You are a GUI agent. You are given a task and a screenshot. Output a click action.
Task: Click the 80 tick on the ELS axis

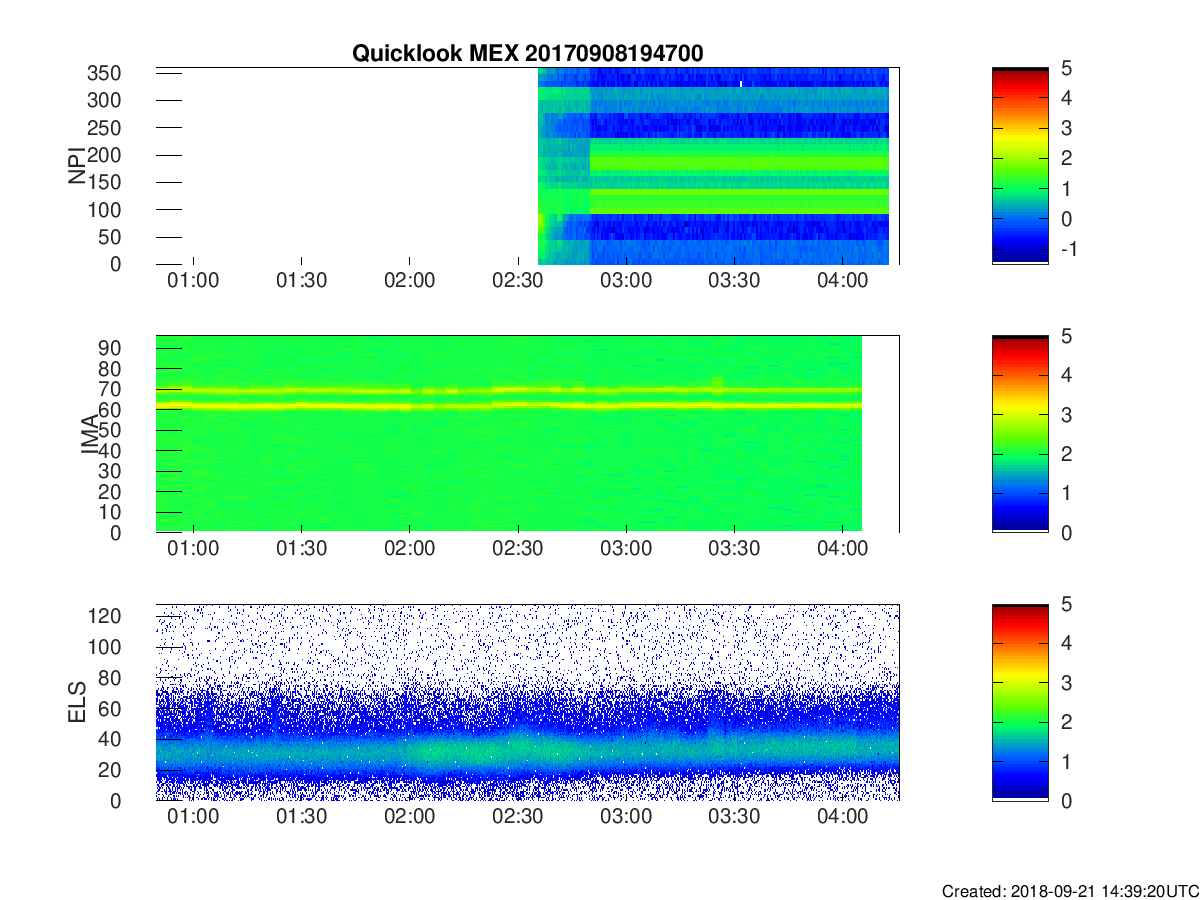(110, 678)
